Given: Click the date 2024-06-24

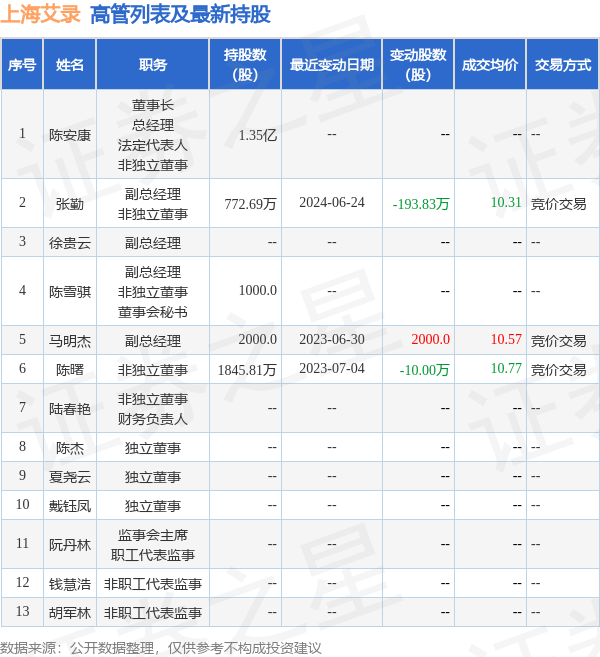Looking at the screenshot, I should click(332, 202).
